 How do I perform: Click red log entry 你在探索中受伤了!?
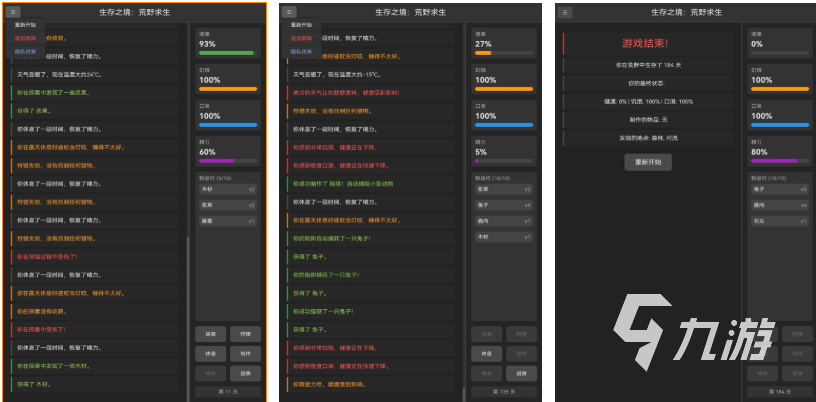[95, 330]
